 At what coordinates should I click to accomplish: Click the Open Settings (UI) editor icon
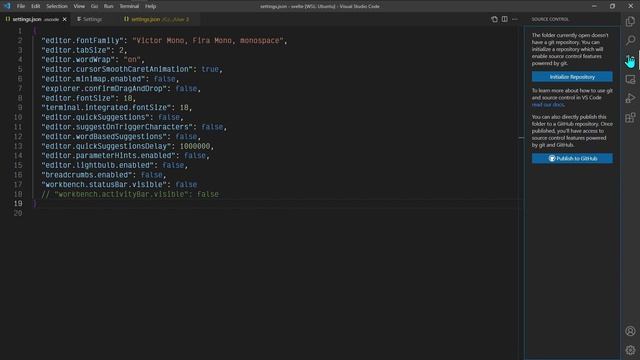coord(494,19)
